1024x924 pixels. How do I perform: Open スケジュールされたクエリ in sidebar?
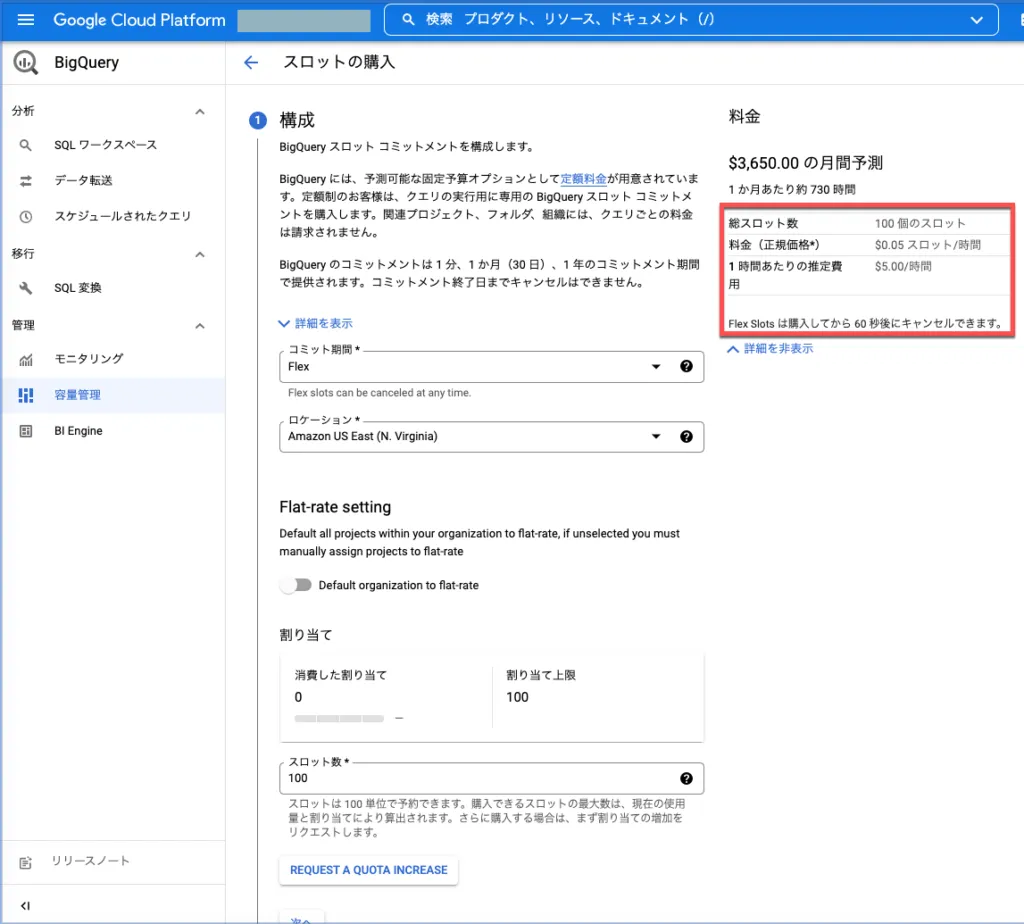pyautogui.click(x=122, y=217)
